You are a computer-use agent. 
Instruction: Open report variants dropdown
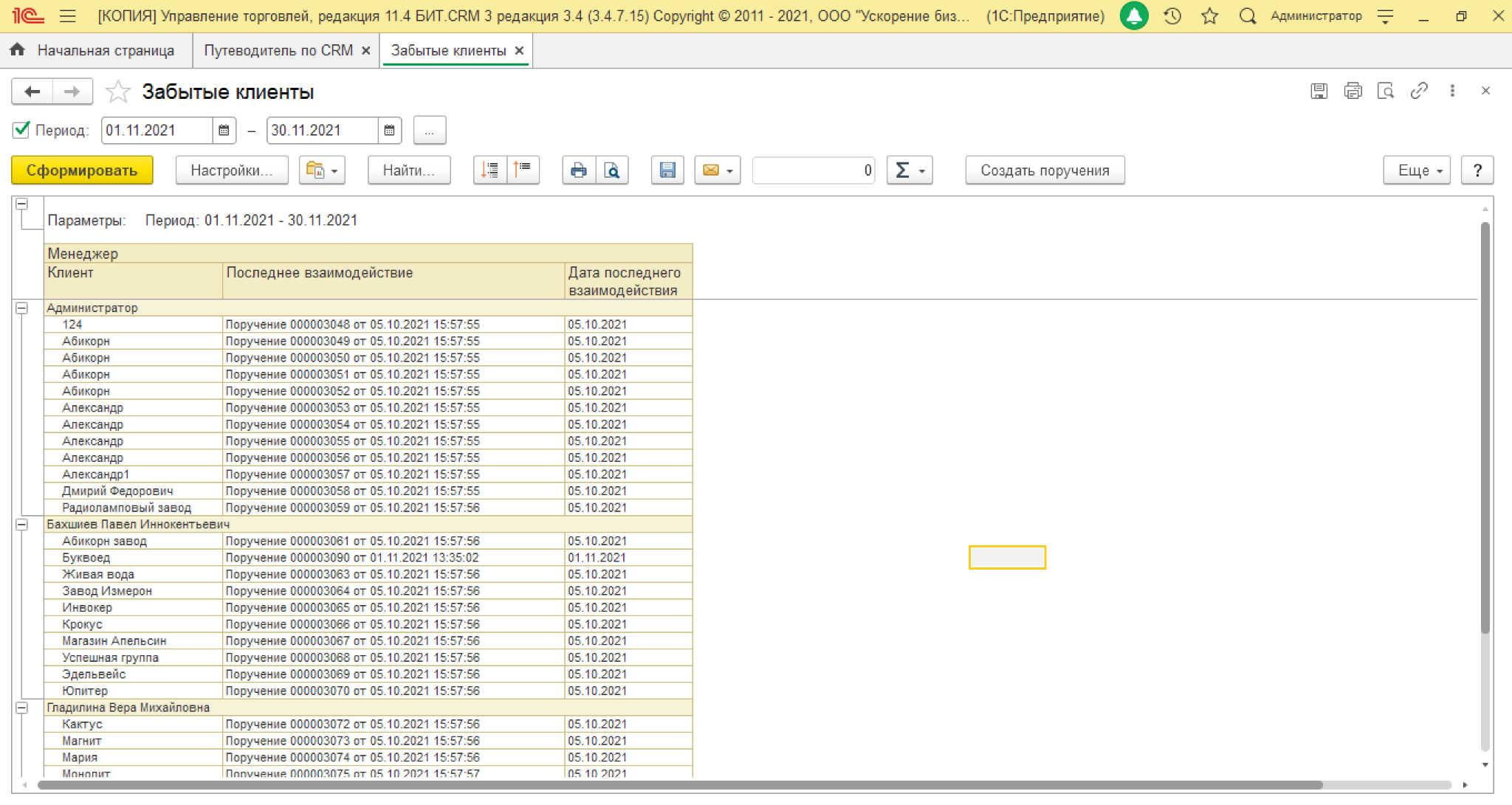322,170
